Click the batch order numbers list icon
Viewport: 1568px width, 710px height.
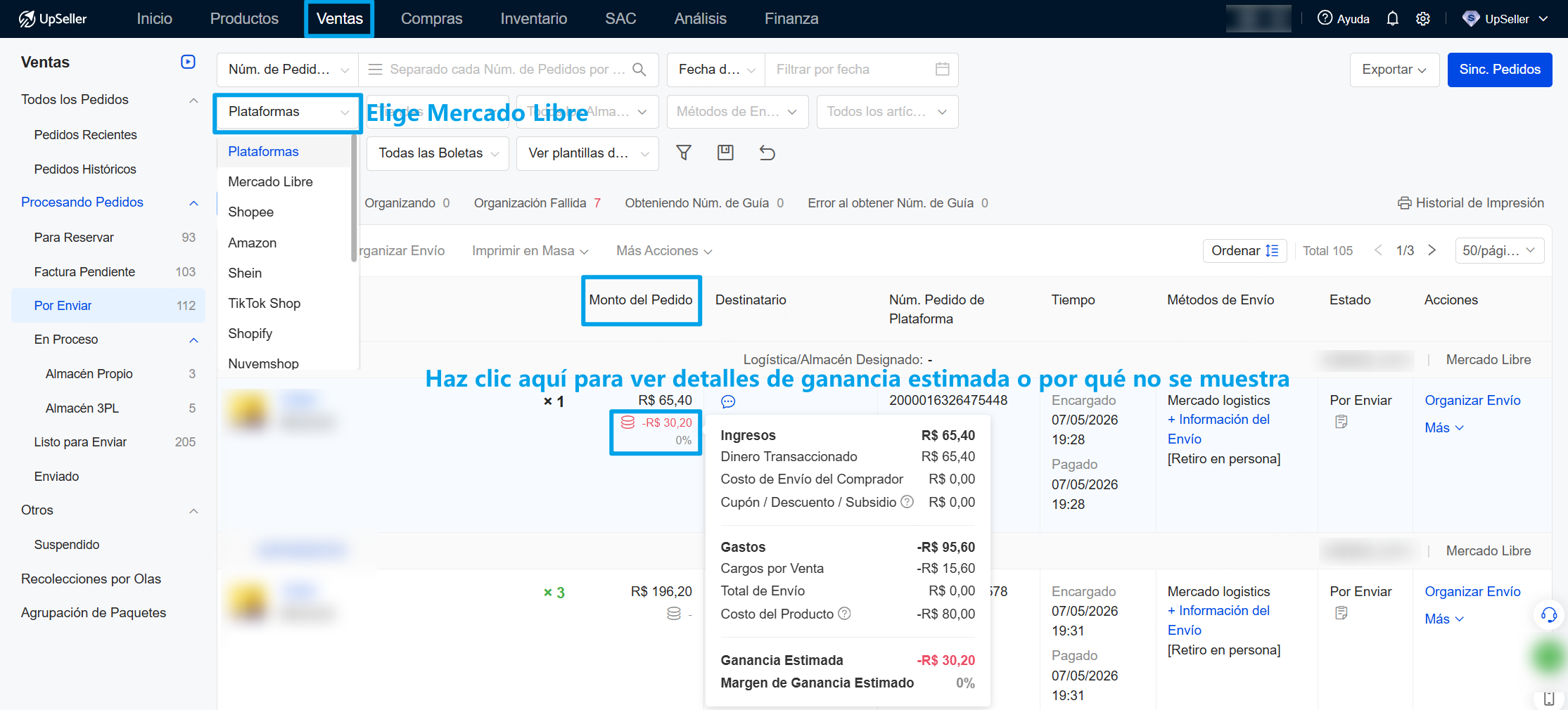(x=376, y=70)
